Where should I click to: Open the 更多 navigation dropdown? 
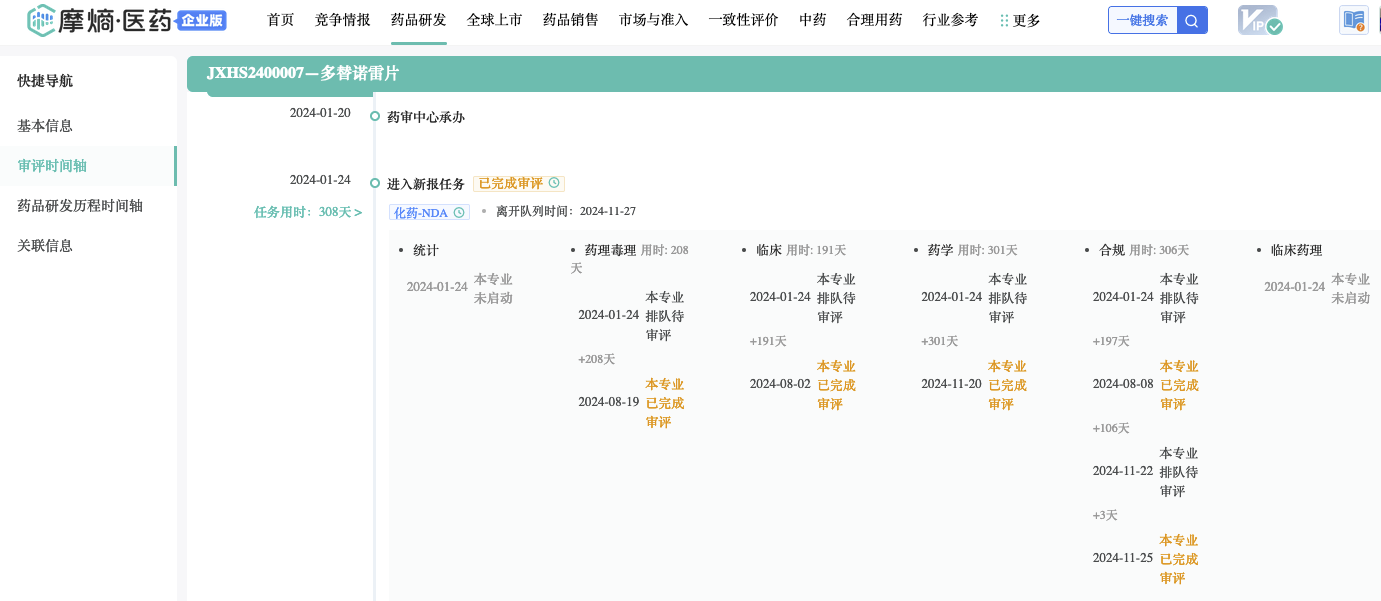point(1026,20)
